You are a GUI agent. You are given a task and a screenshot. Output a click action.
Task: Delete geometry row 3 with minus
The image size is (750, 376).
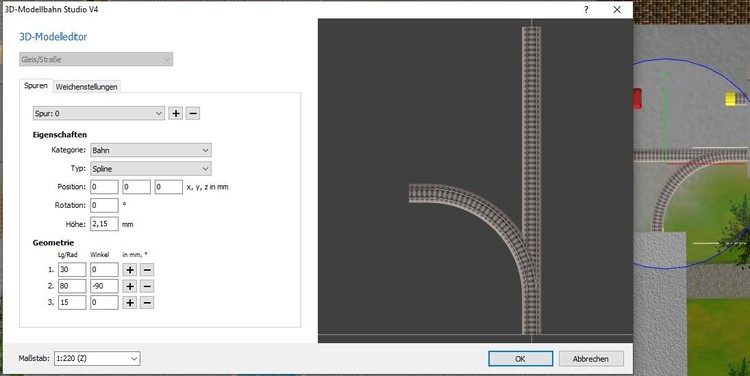(147, 303)
